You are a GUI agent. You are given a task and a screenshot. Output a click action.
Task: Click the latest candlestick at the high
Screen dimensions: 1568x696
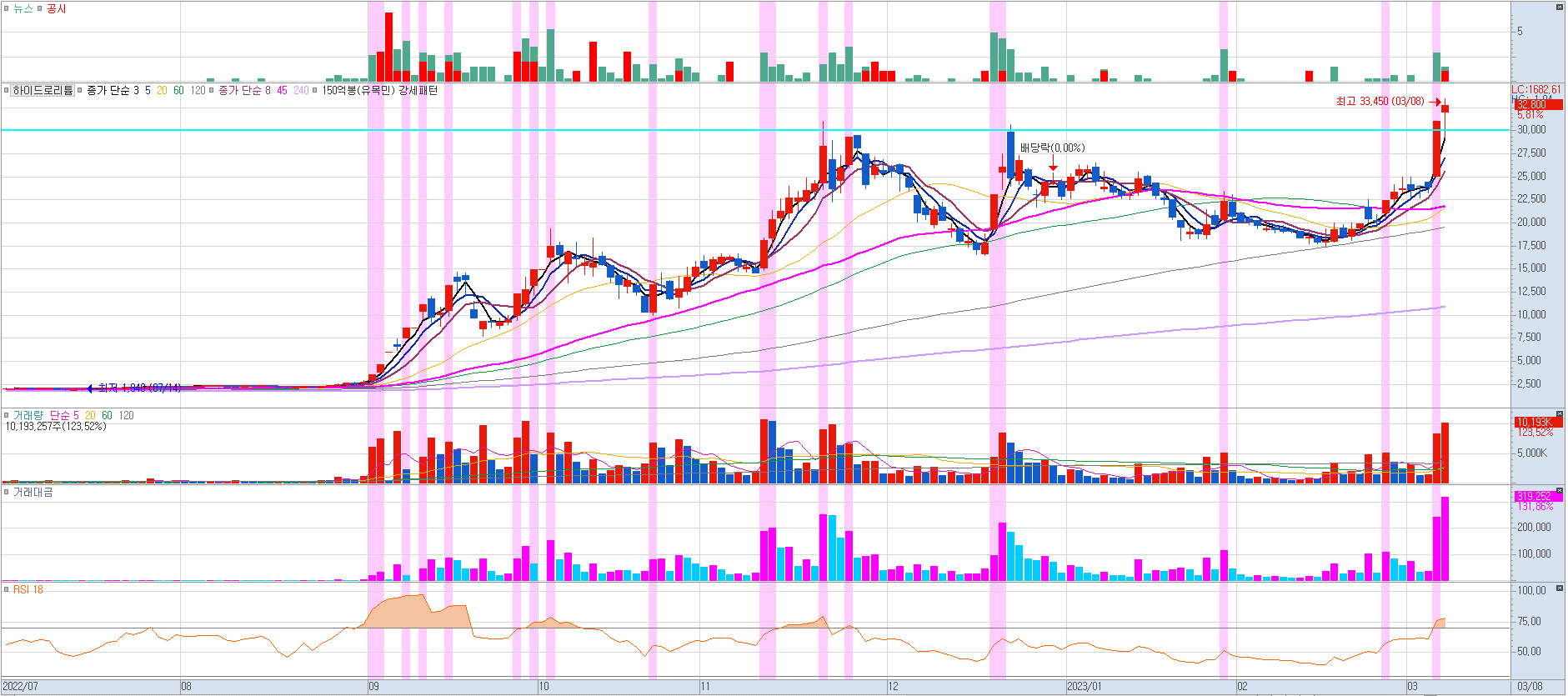pyautogui.click(x=1445, y=108)
